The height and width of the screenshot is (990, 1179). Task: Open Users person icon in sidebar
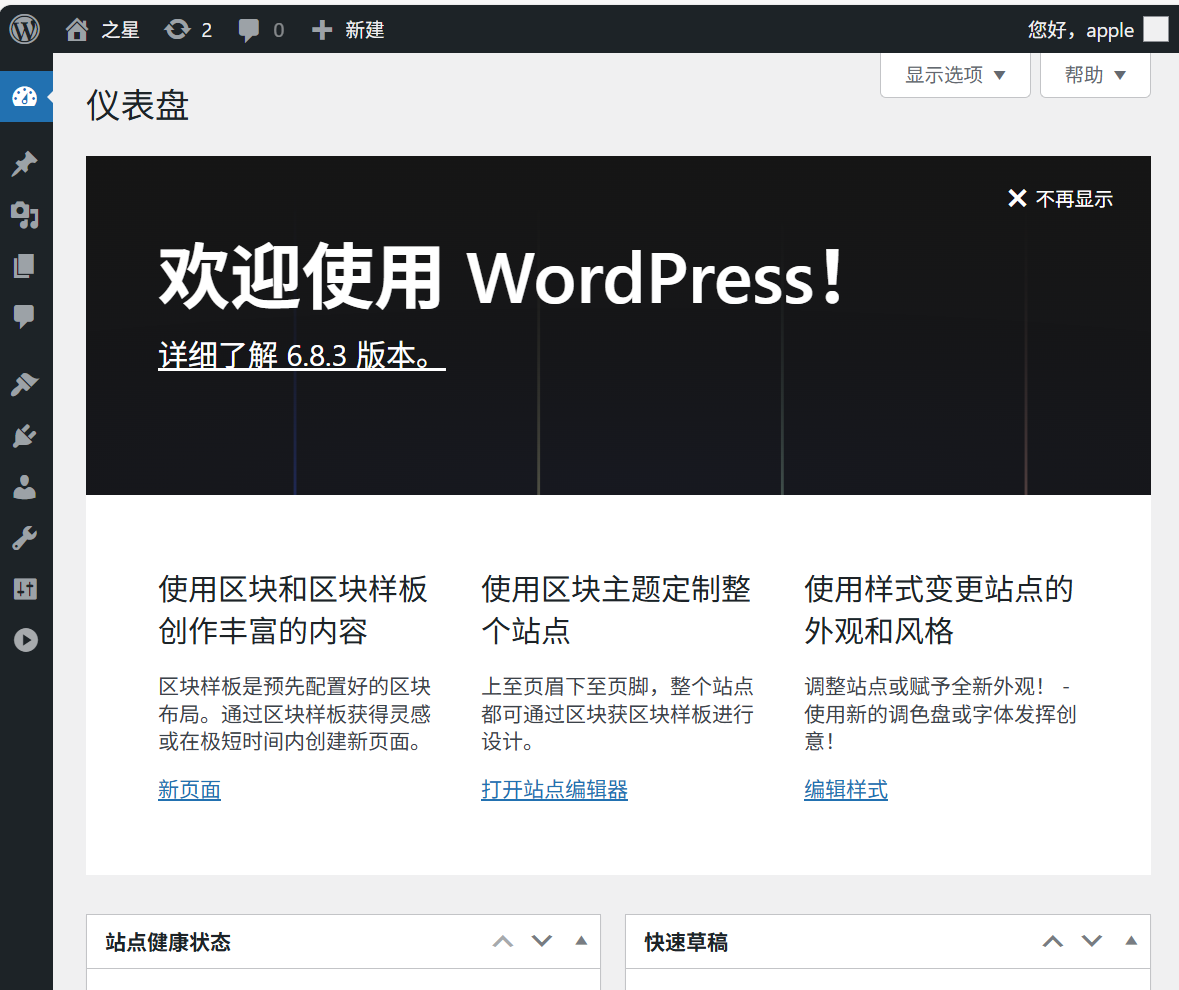coord(25,487)
